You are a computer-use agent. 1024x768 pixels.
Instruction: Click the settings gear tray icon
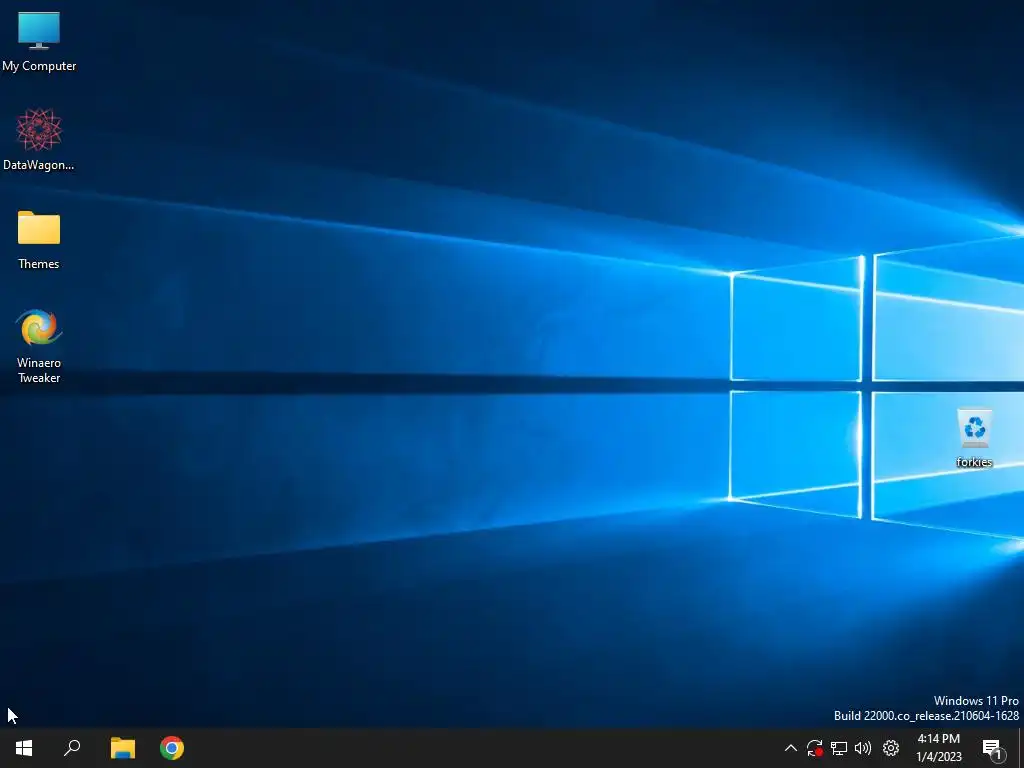pos(891,748)
